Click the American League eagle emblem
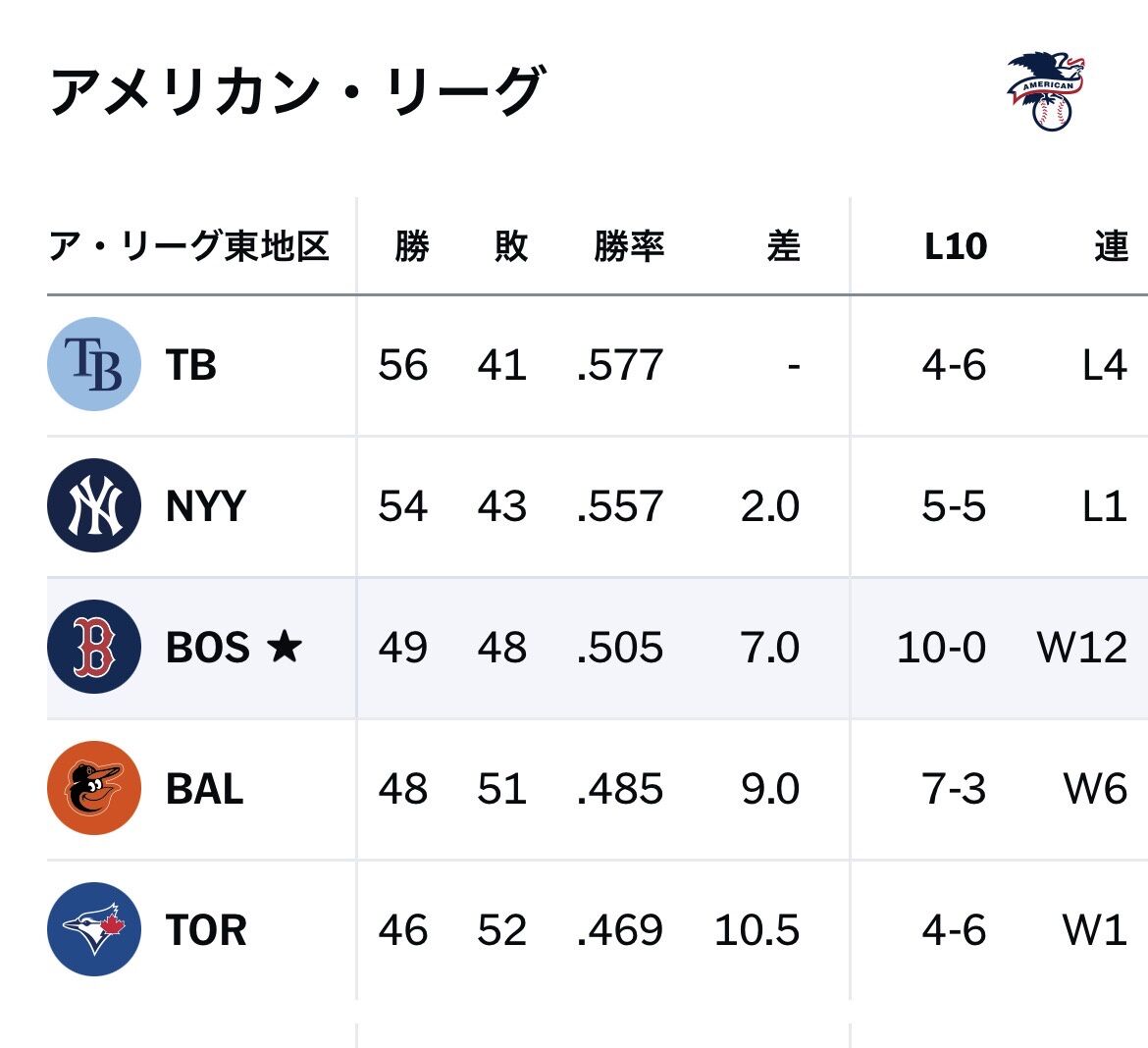 1046,91
